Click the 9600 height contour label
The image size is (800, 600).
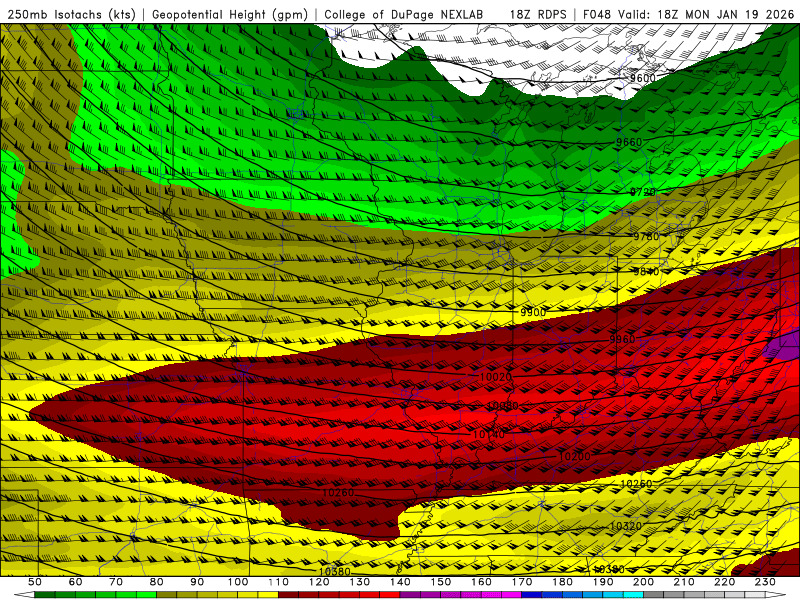642,78
